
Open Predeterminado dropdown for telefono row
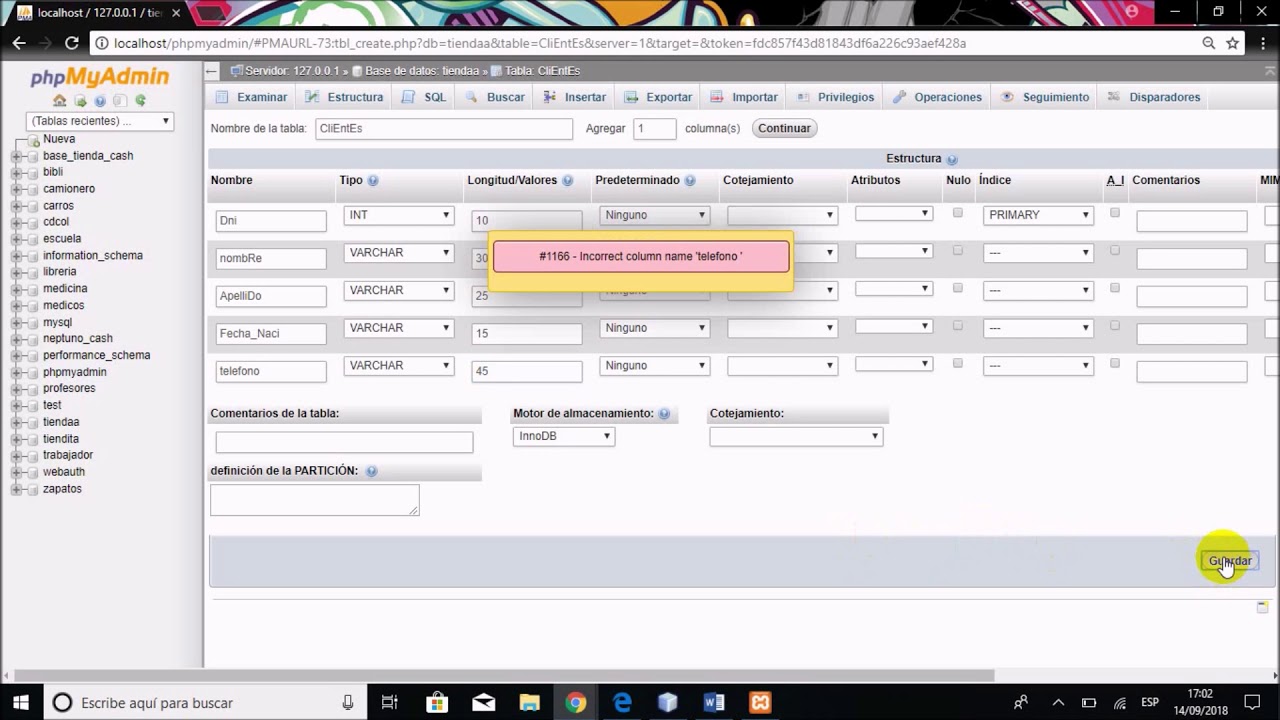pyautogui.click(x=654, y=366)
